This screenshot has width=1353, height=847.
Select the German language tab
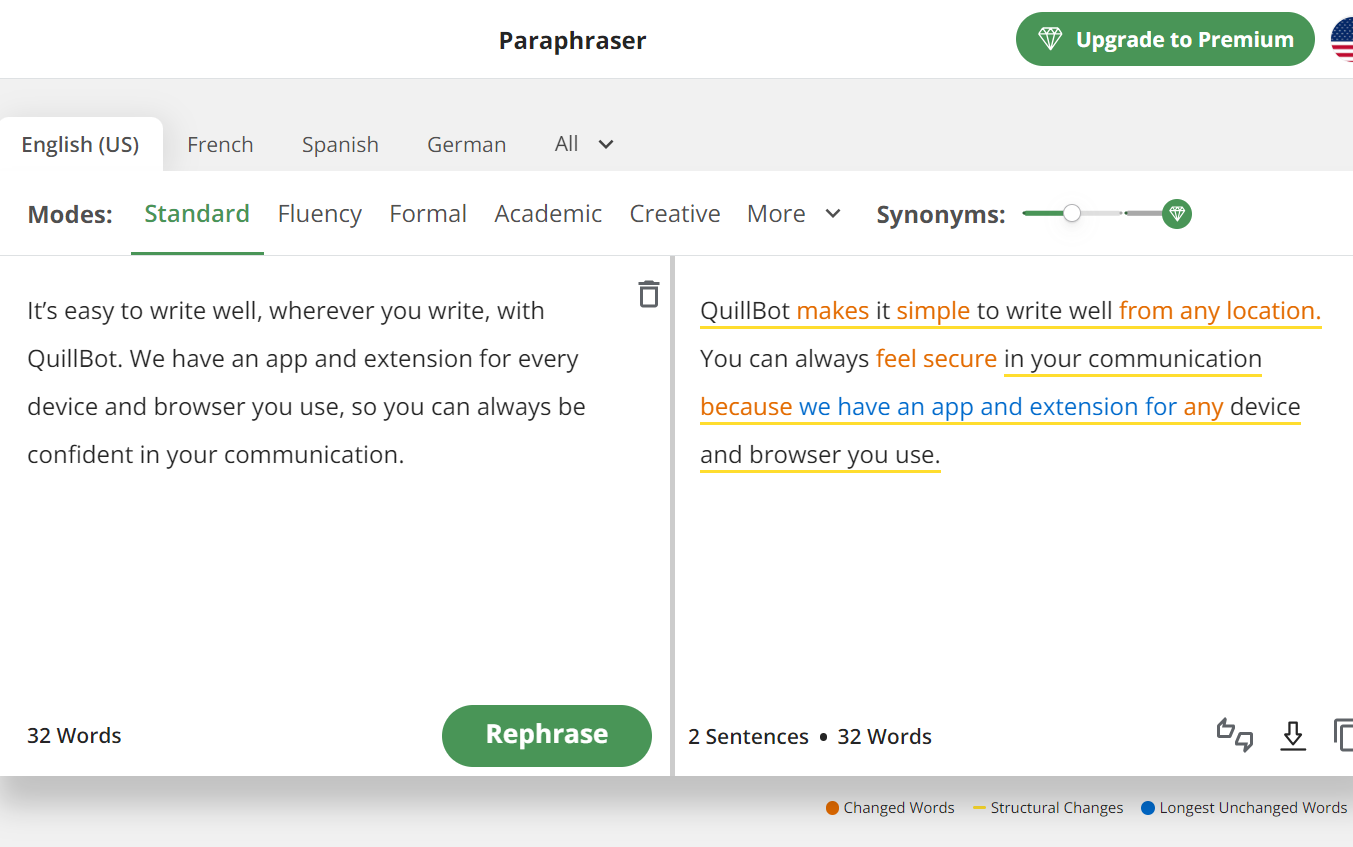click(466, 145)
